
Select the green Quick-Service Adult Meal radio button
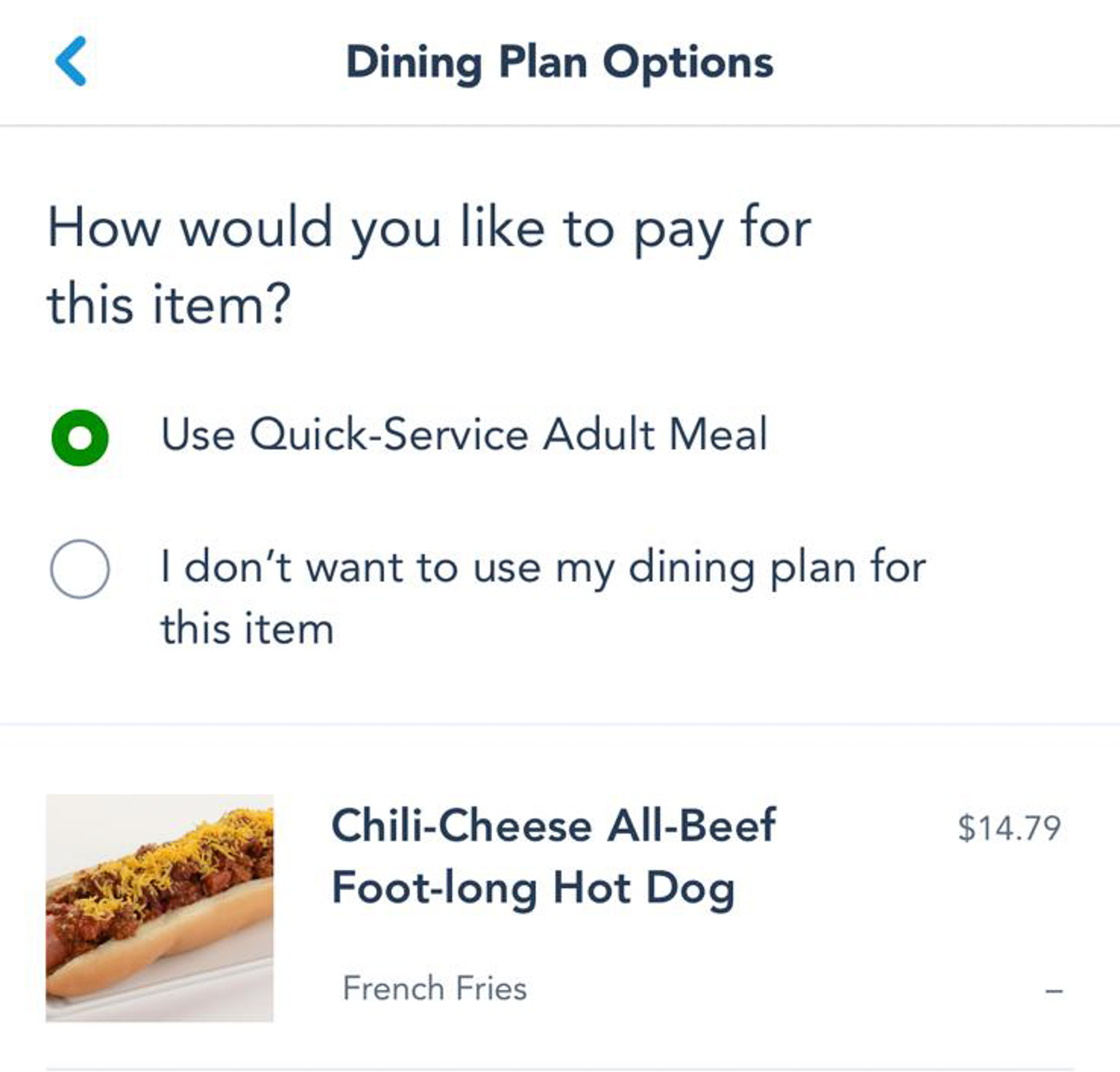tap(80, 438)
